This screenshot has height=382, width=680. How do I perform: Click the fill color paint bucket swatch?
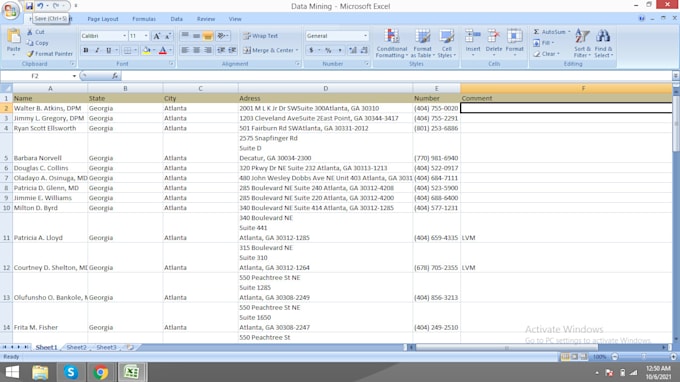[146, 50]
